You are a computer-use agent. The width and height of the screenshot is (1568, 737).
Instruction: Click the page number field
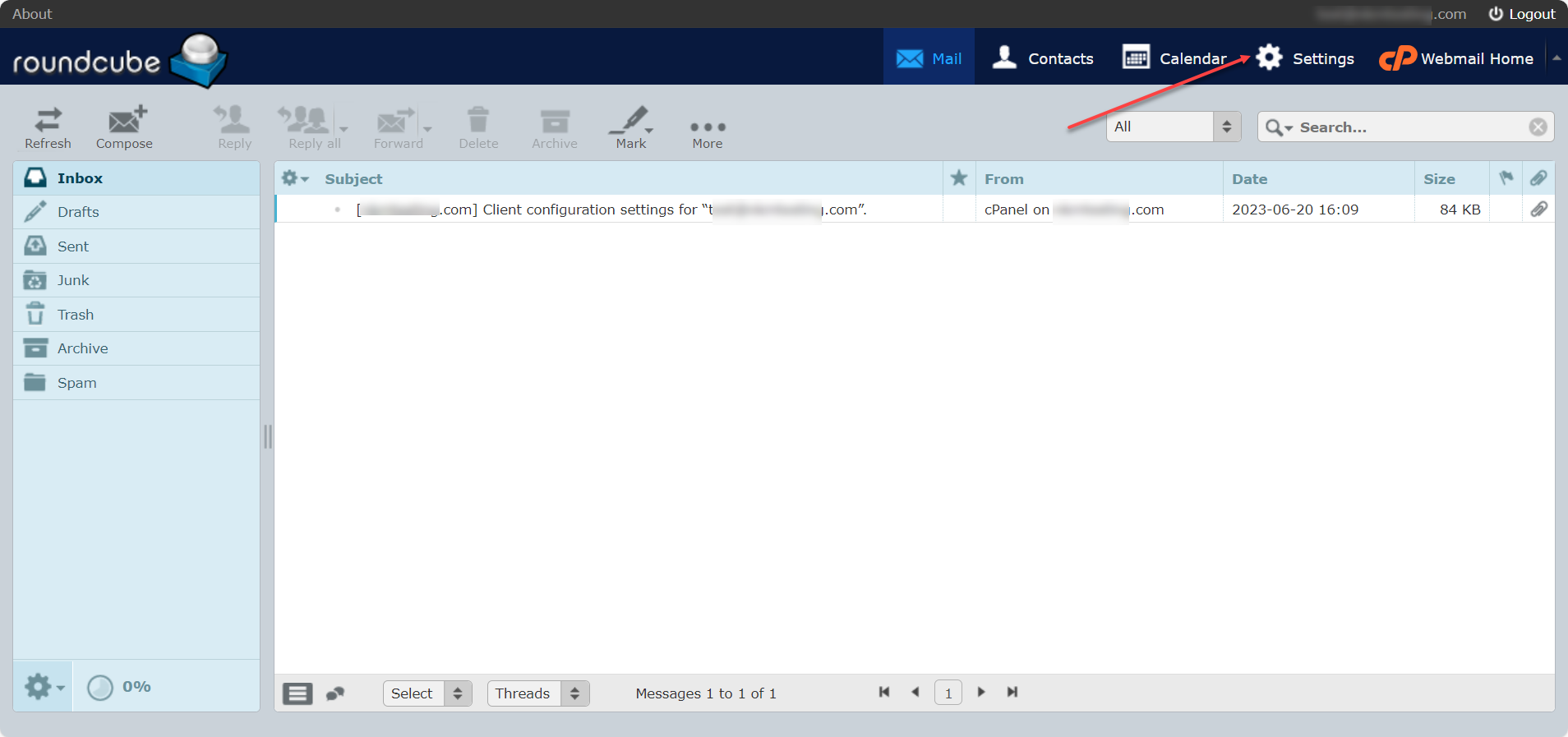coord(948,693)
